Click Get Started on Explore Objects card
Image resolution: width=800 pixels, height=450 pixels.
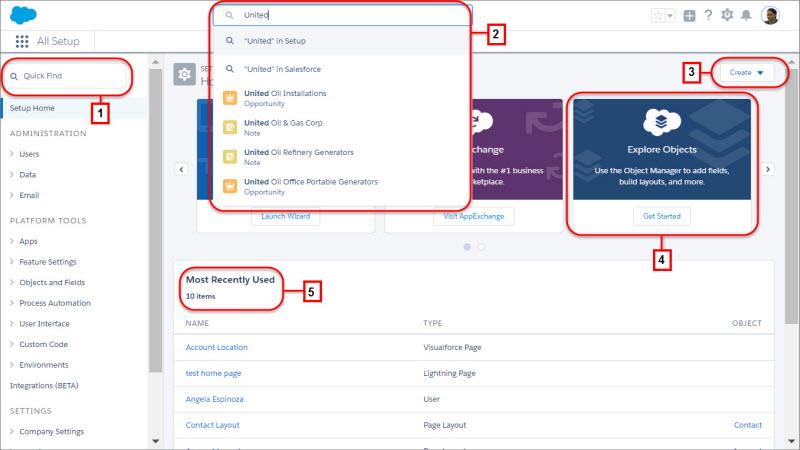point(662,216)
